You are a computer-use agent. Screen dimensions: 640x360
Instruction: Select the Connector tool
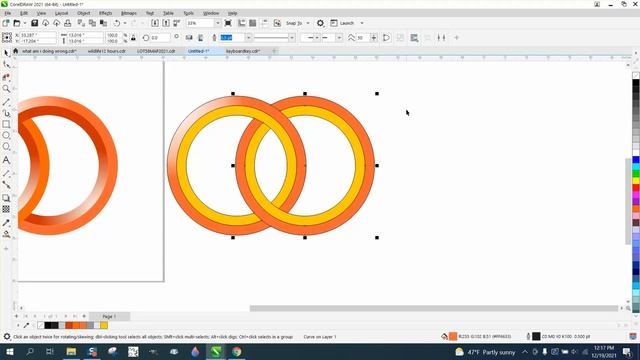pyautogui.click(x=6, y=185)
